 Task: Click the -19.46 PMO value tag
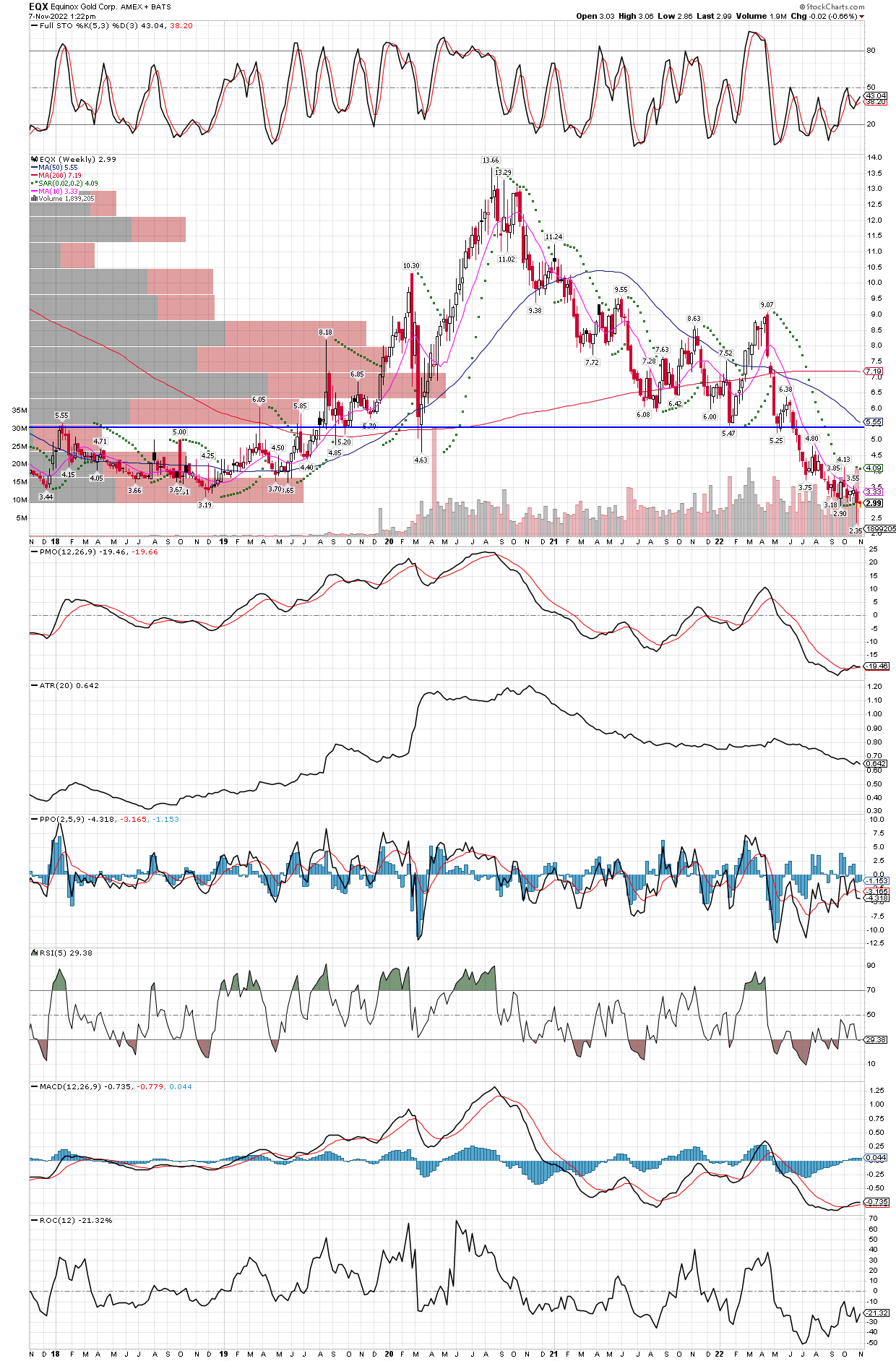(877, 666)
